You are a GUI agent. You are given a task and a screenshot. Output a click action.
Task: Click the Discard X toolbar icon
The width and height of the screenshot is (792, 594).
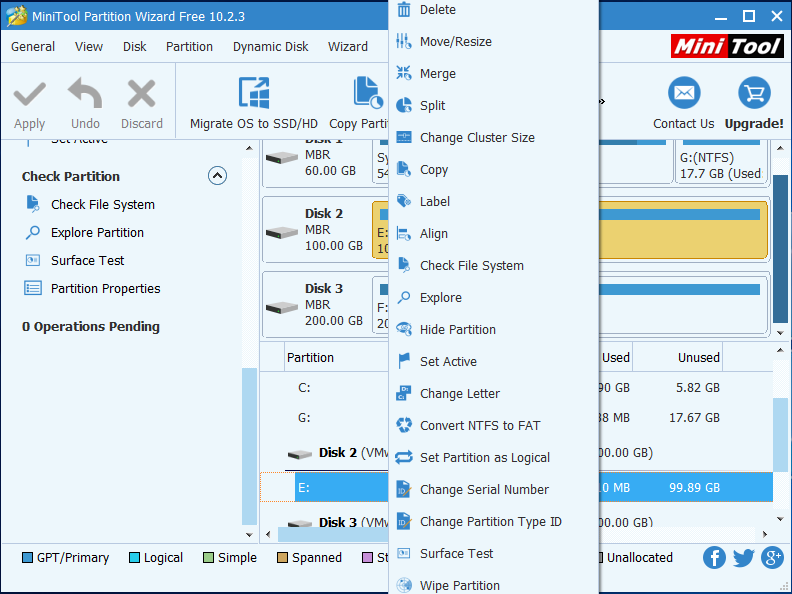(x=141, y=93)
